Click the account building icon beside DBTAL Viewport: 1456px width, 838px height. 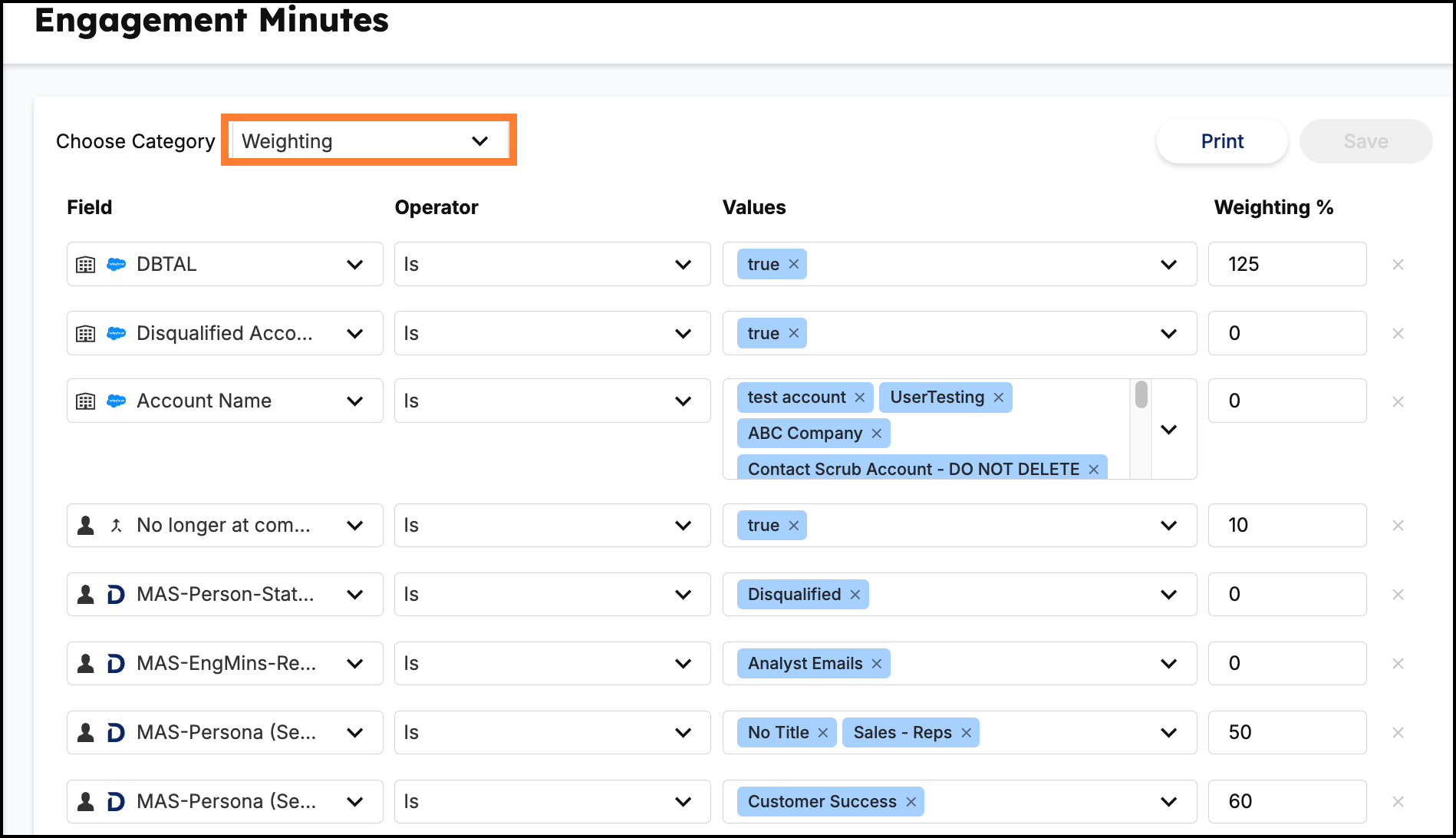pos(86,265)
